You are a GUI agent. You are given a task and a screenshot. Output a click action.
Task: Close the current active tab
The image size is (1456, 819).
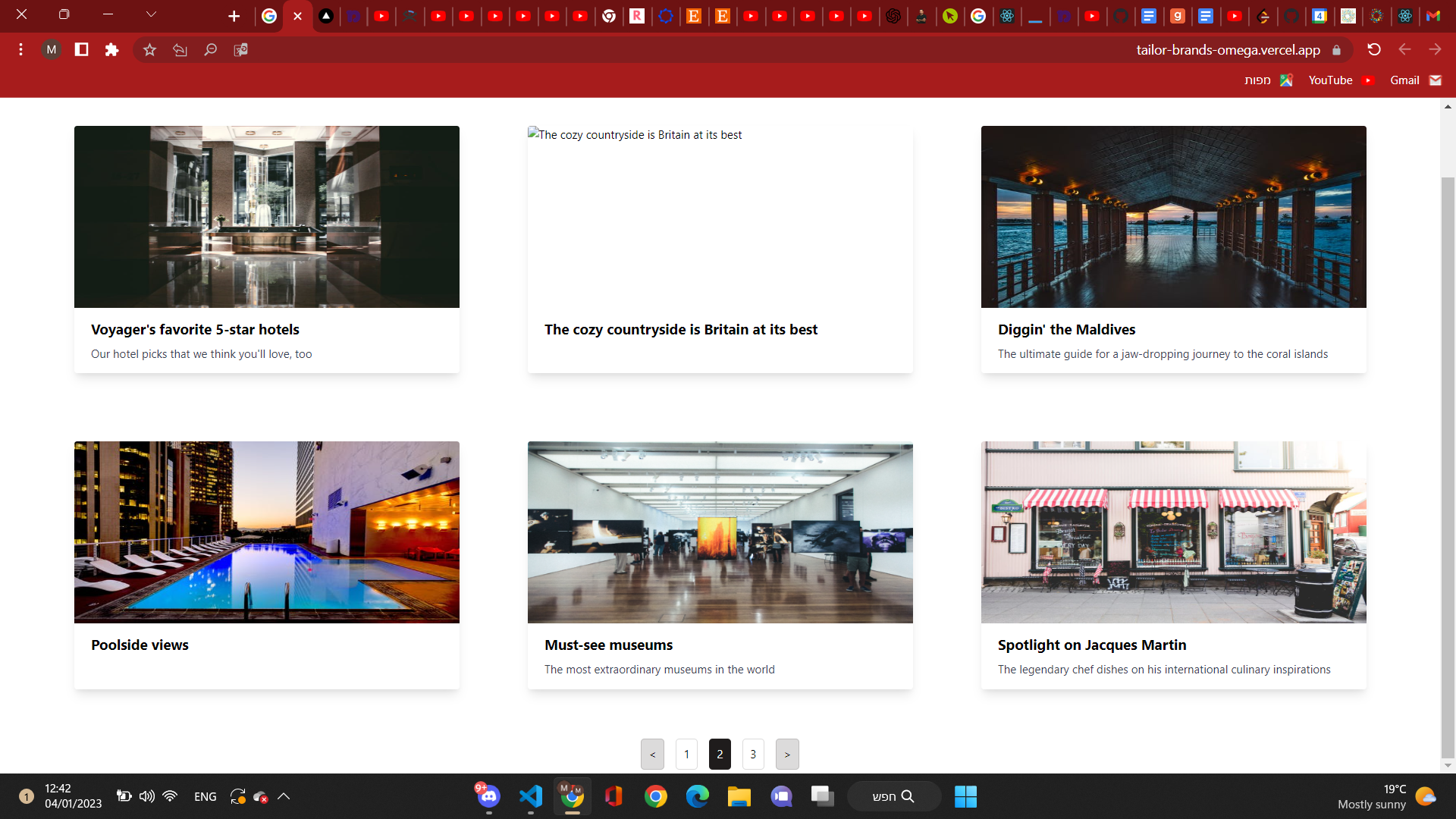click(x=297, y=16)
